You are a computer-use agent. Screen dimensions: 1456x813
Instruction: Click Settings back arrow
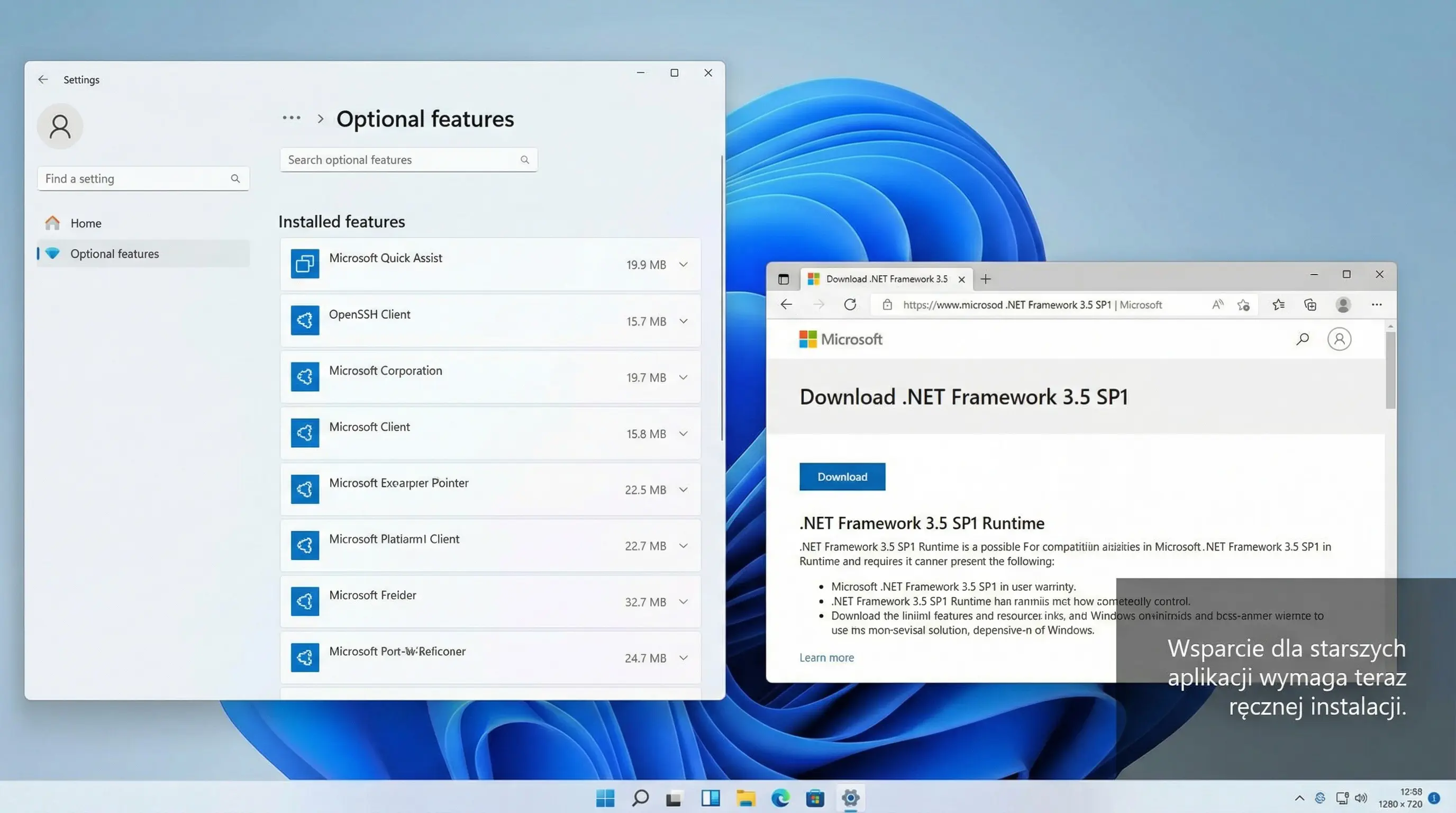pos(43,80)
